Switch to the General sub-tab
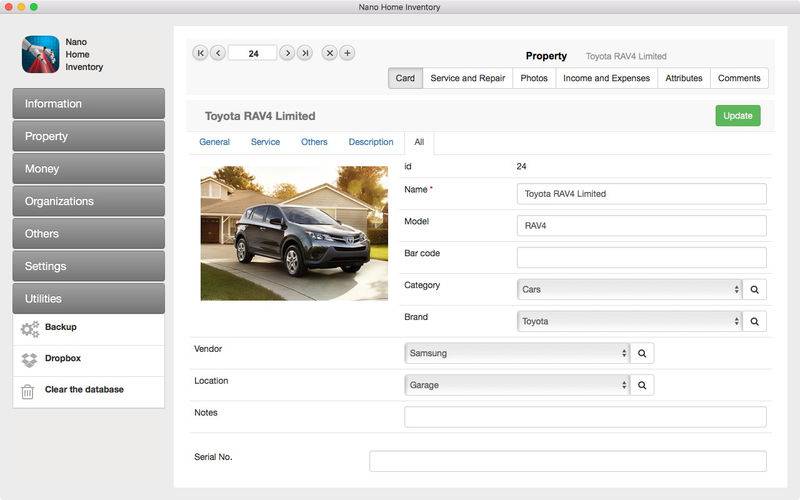 pyautogui.click(x=214, y=142)
